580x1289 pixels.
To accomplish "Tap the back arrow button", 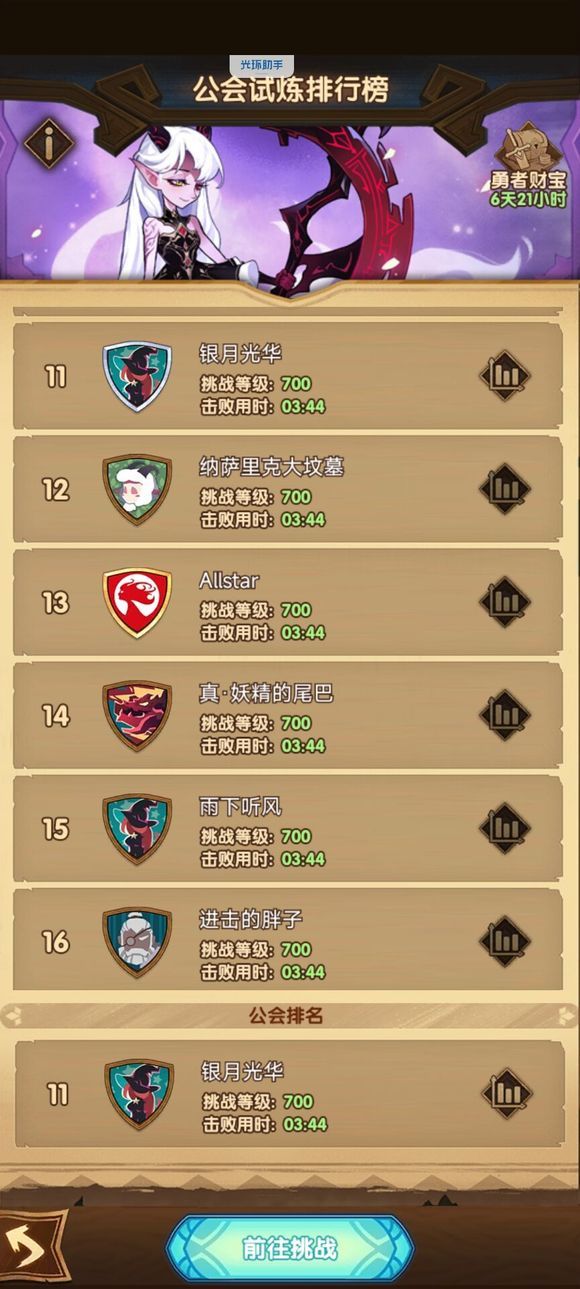I will pos(30,1247).
